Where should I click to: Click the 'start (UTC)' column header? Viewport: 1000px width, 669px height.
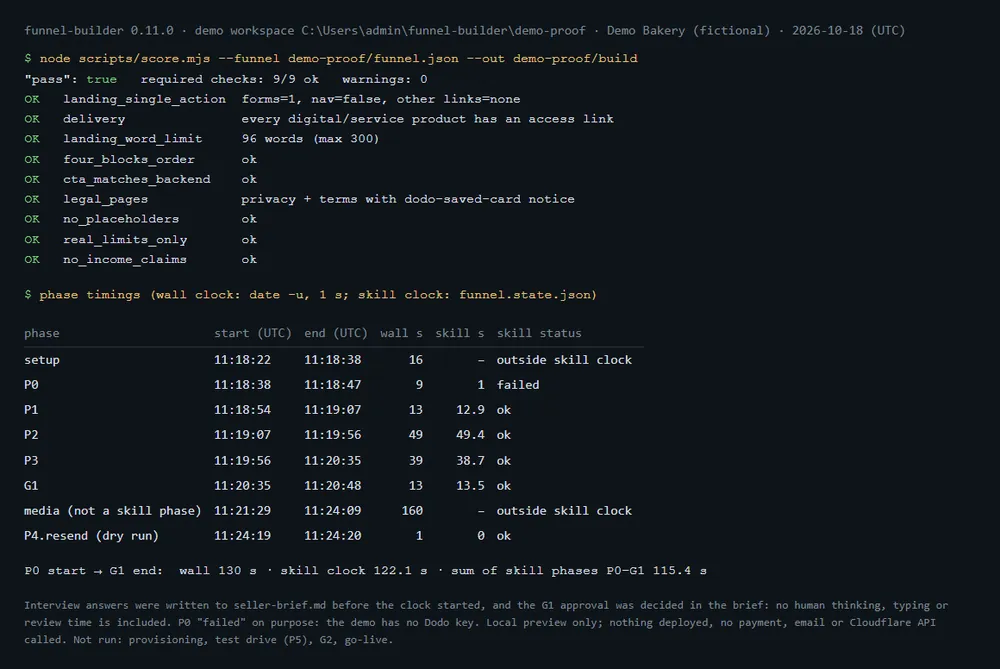pyautogui.click(x=253, y=333)
